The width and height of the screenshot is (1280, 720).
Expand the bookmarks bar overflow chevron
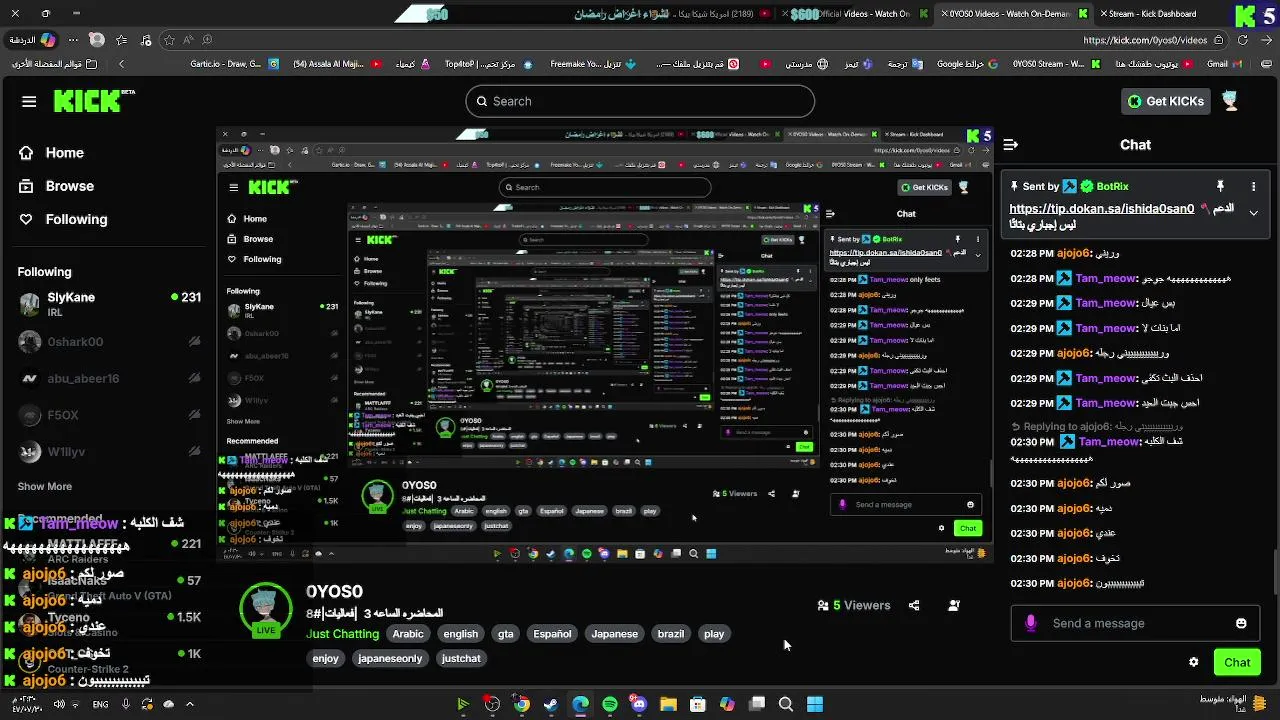pyautogui.click(x=121, y=63)
